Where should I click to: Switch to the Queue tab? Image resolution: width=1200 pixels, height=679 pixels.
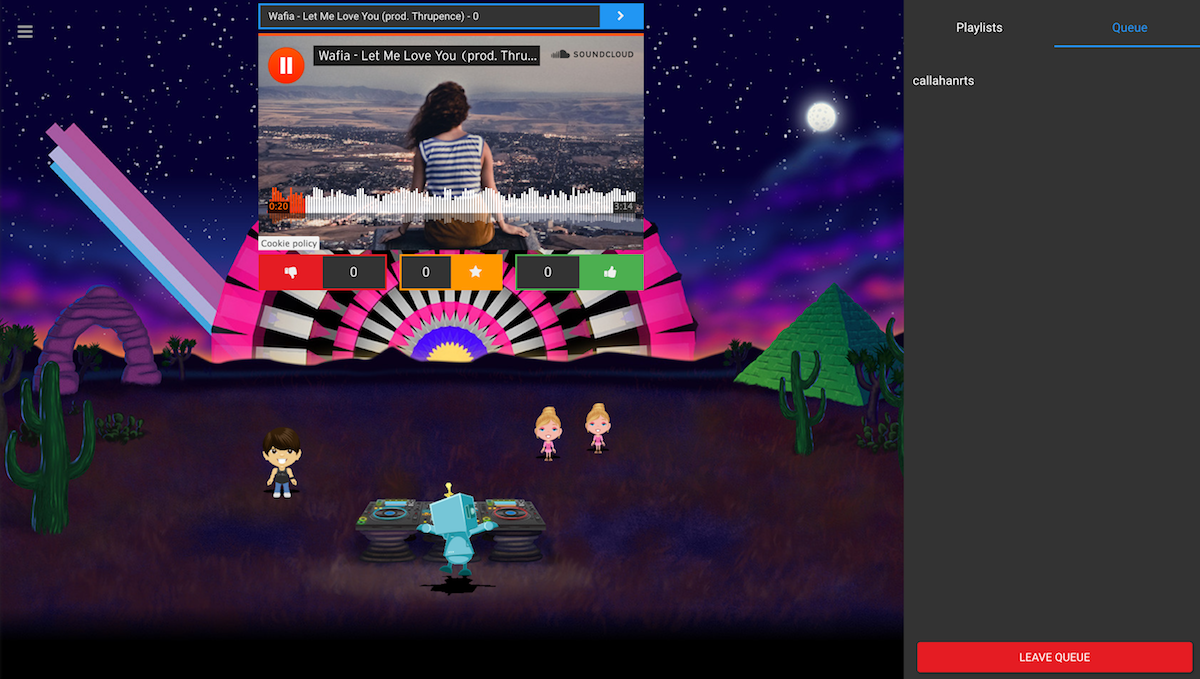point(1129,28)
